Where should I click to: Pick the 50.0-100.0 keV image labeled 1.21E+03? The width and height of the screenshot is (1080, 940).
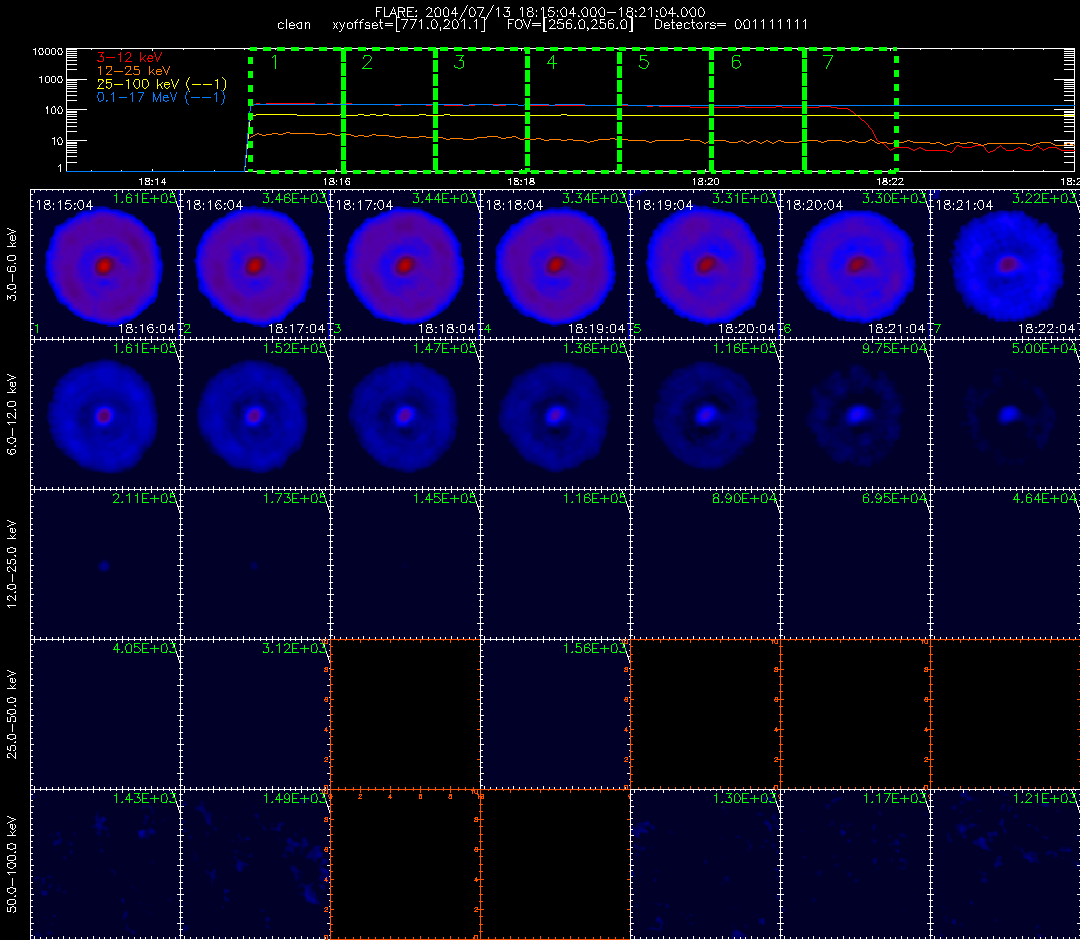[x=1006, y=865]
